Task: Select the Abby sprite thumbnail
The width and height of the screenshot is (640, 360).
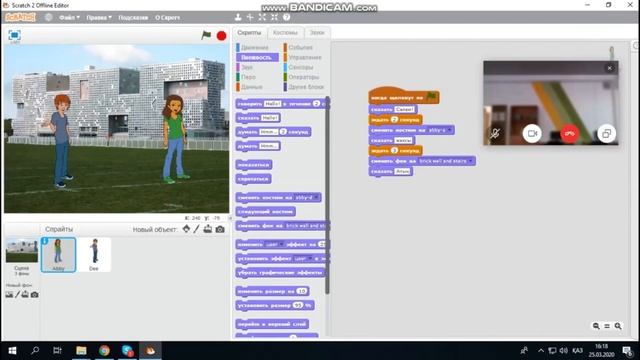Action: (58, 255)
